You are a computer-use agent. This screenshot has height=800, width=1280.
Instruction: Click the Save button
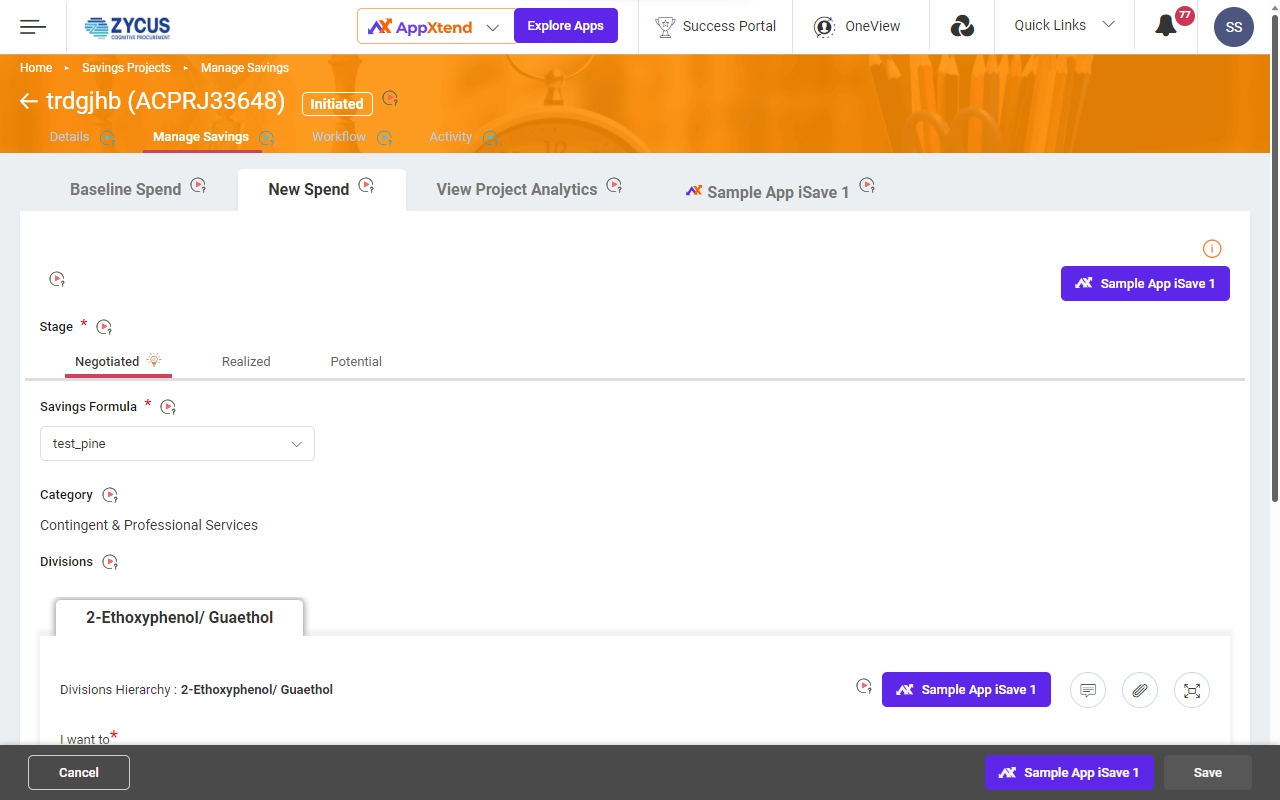(1208, 773)
